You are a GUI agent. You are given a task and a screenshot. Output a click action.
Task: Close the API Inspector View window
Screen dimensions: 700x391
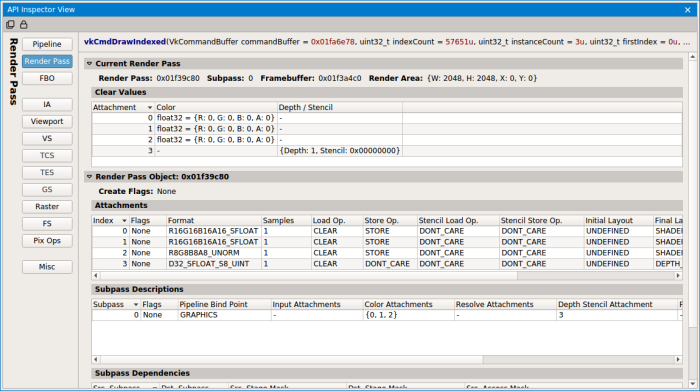[x=688, y=9]
